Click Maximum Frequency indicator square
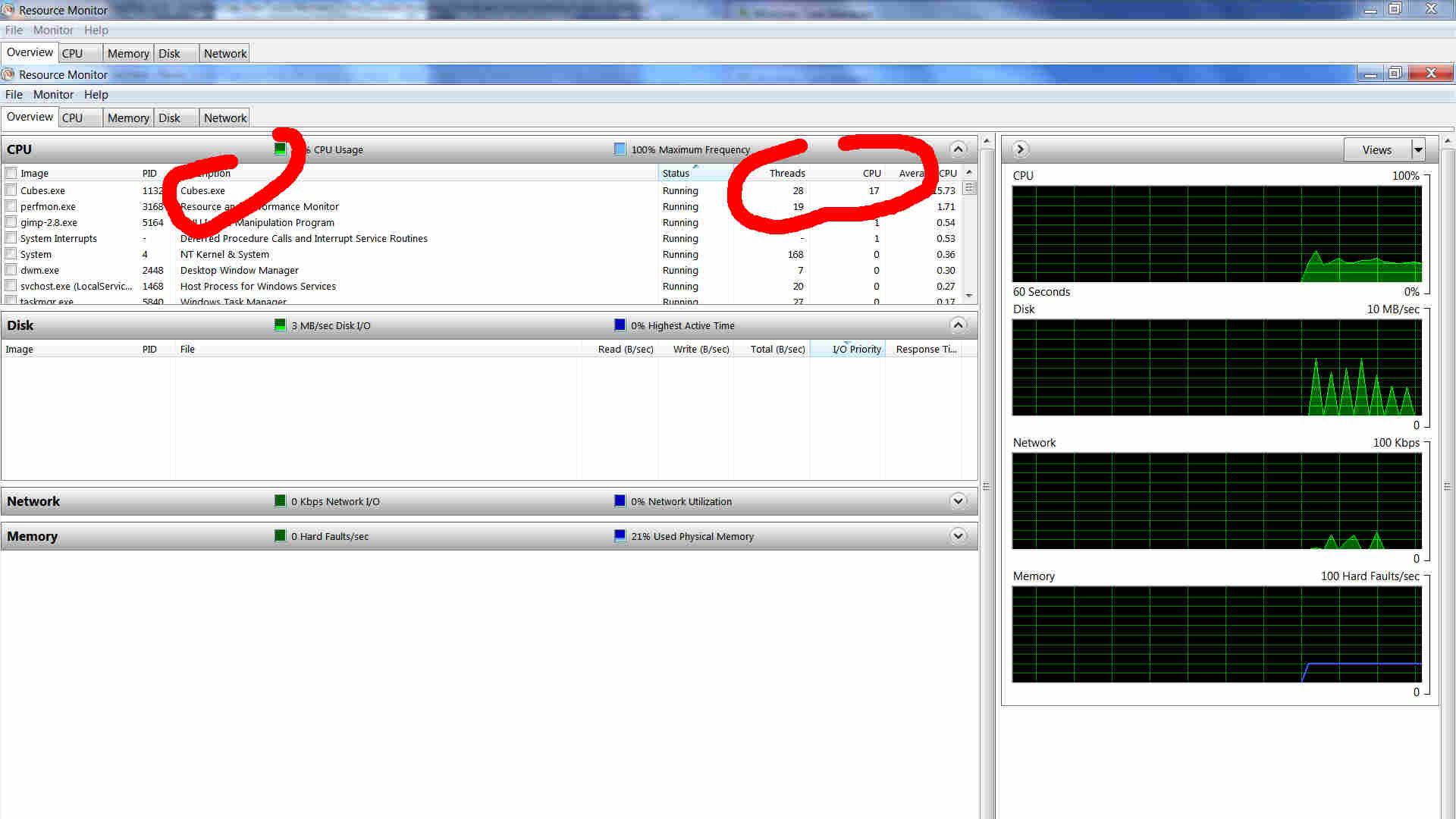This screenshot has width=1456, height=819. [620, 149]
